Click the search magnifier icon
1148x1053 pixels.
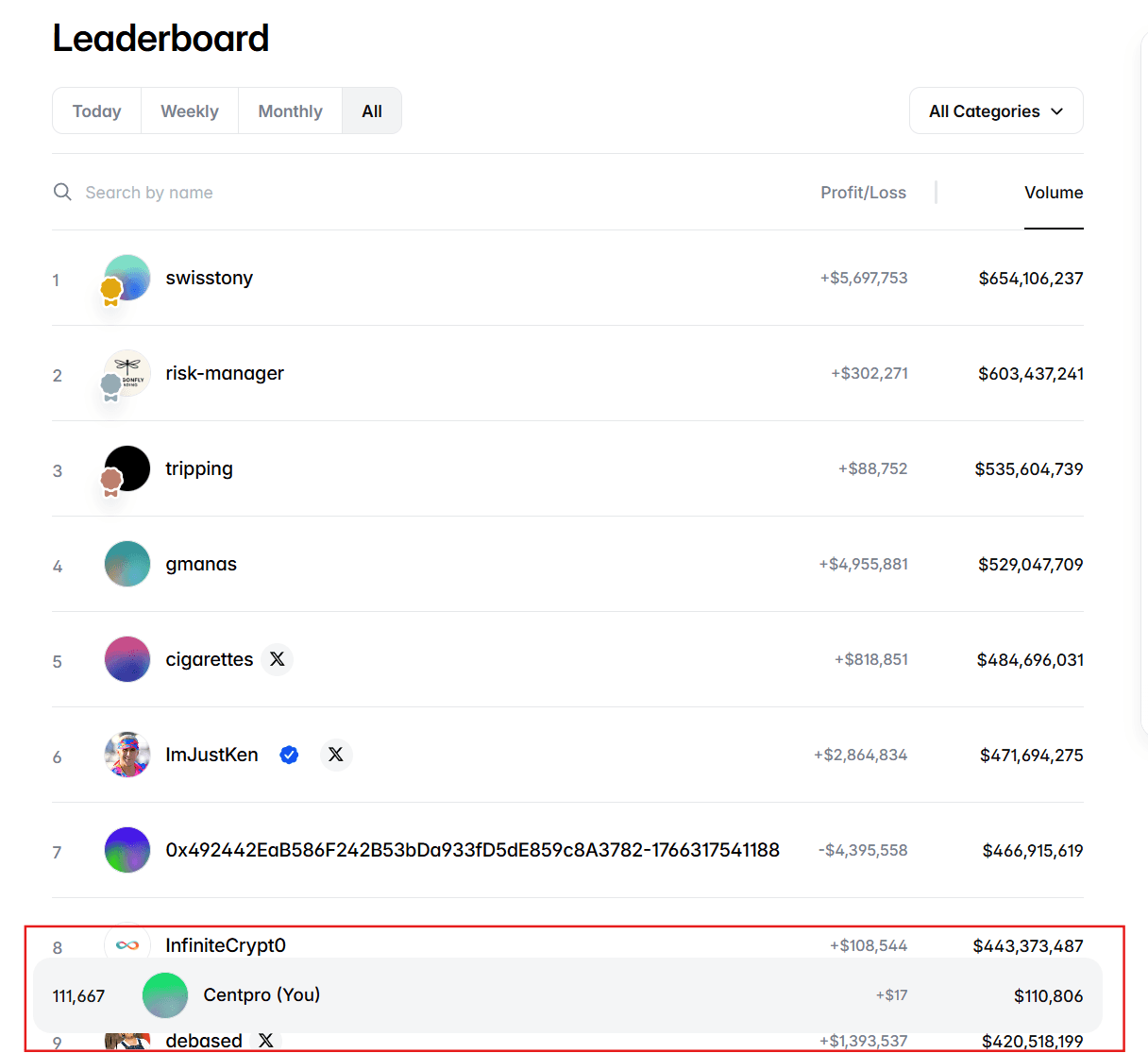[x=62, y=192]
